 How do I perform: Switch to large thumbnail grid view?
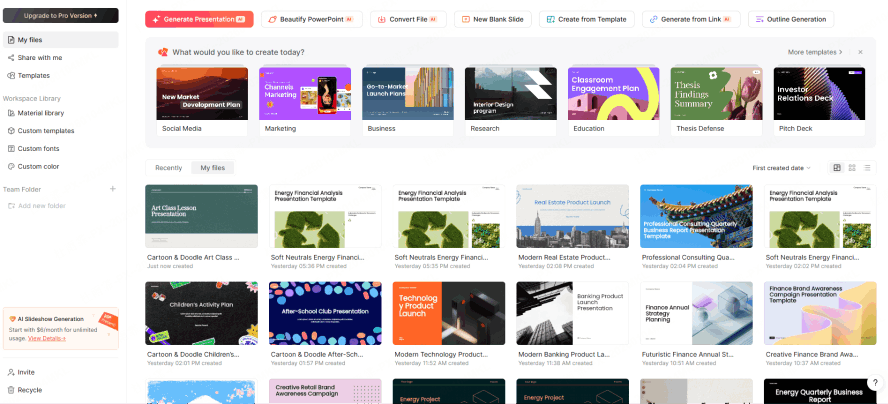click(837, 168)
